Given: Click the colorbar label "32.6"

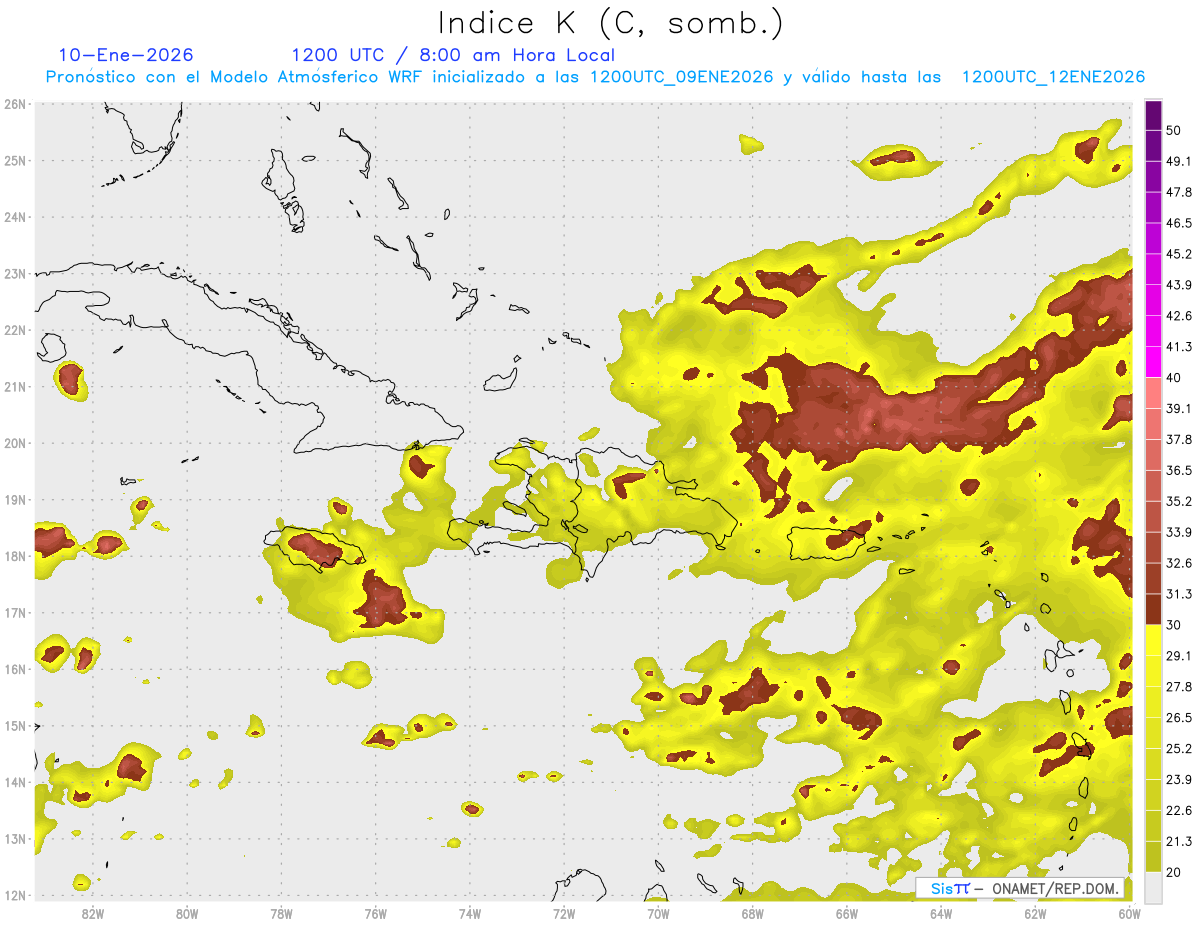Looking at the screenshot, I should click(1178, 563).
